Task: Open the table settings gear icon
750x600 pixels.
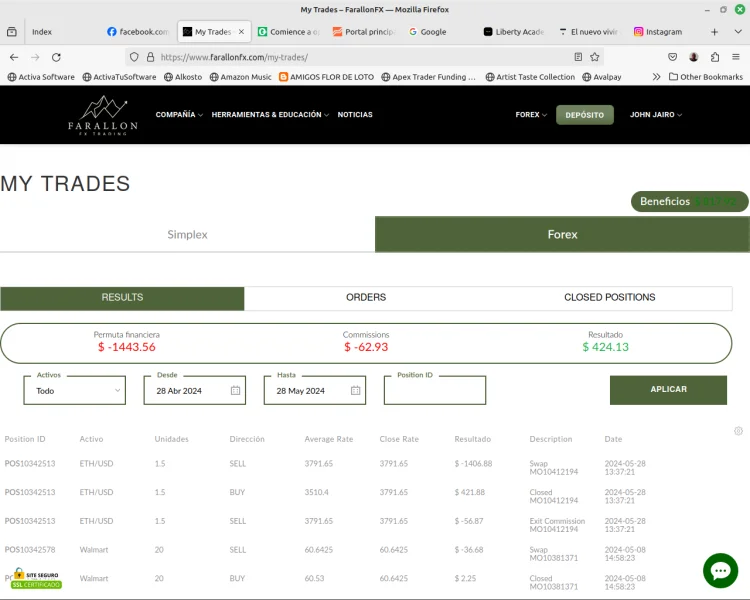Action: point(738,431)
